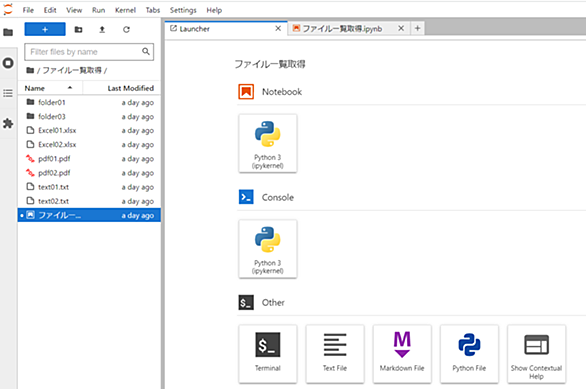The image size is (586, 389).
Task: Close the ファイル一覧取得.ipynb tab
Action: tap(401, 28)
